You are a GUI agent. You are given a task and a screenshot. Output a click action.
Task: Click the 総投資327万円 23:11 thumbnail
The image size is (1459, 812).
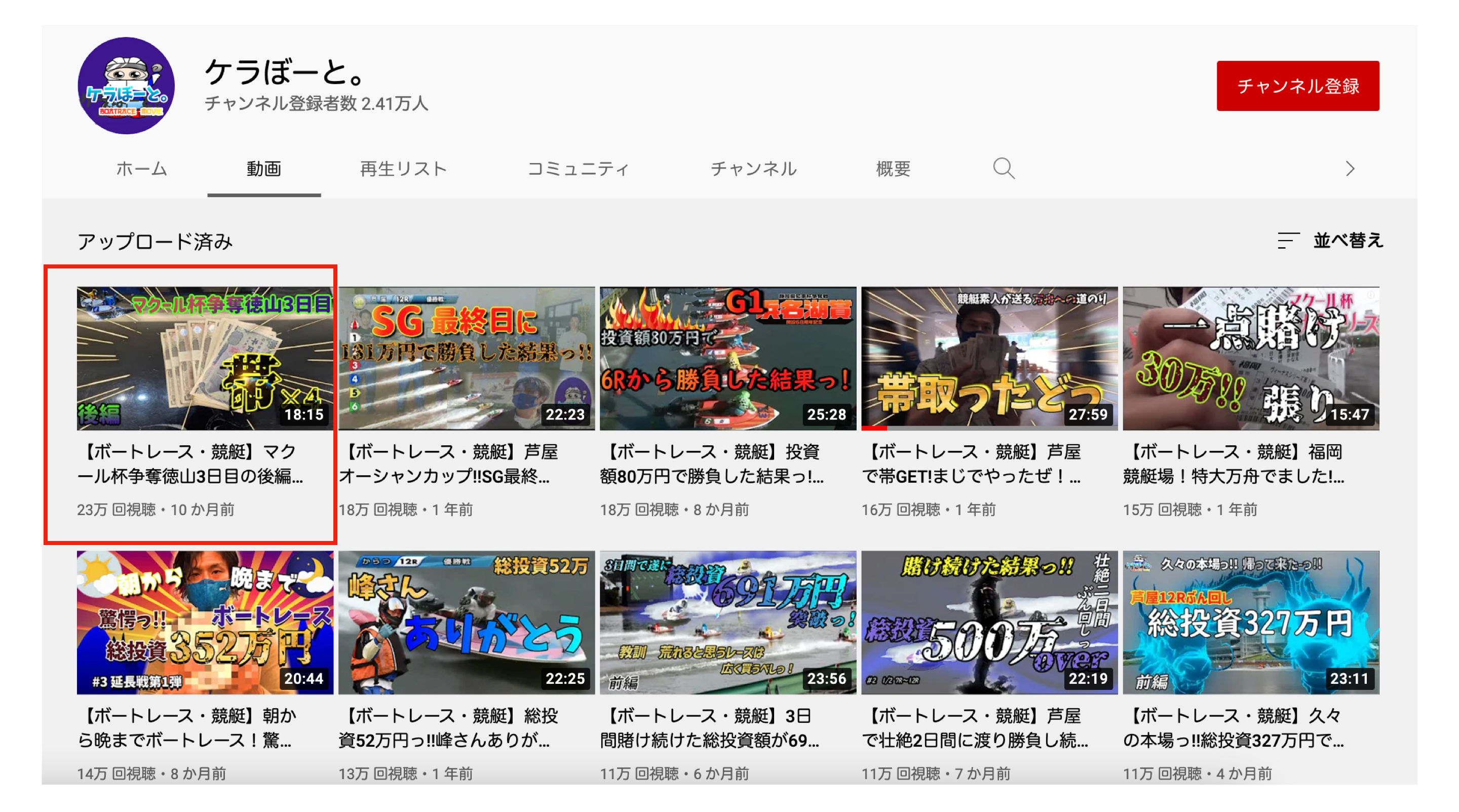[1251, 622]
